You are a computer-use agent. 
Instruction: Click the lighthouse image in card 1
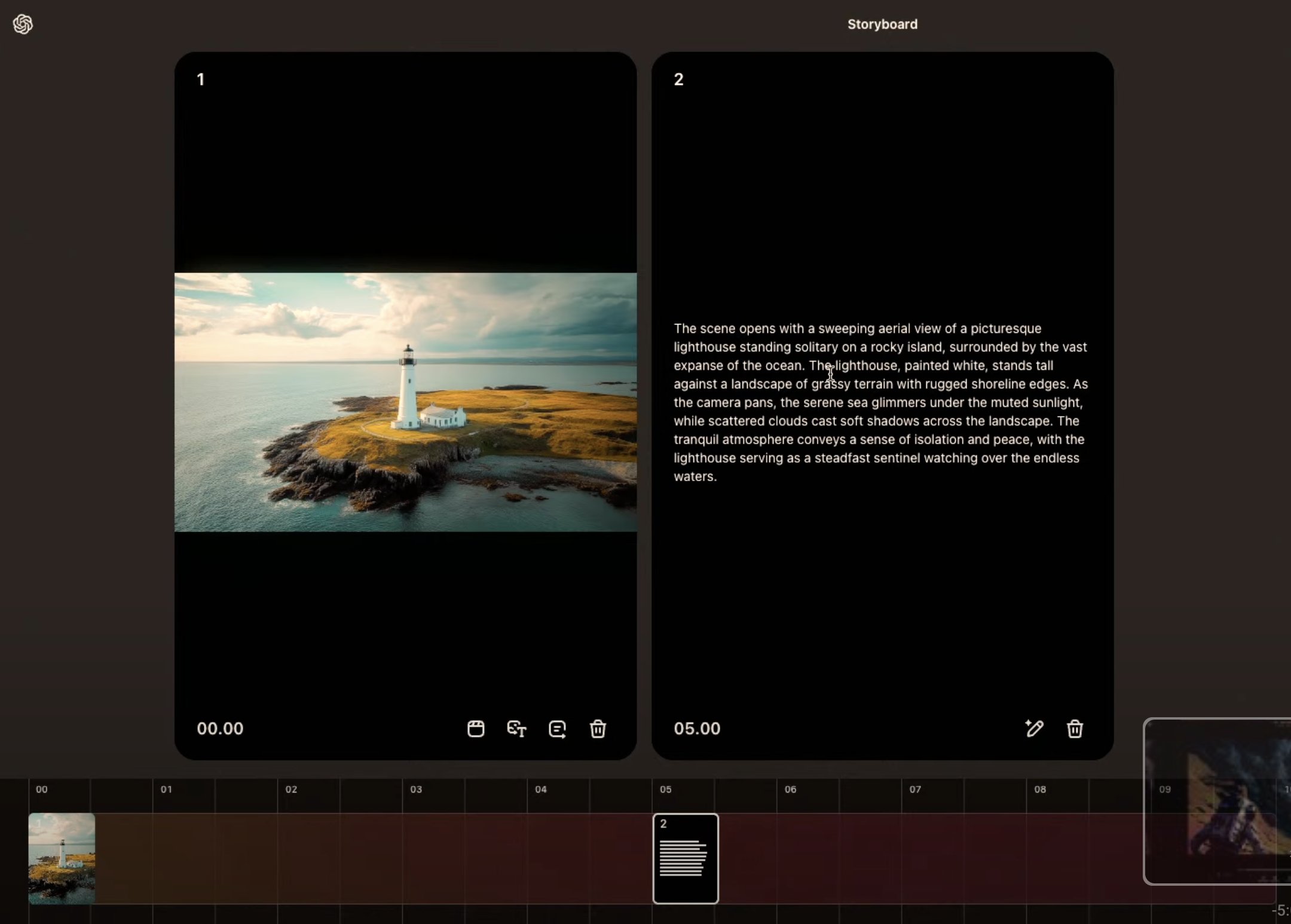click(x=405, y=402)
